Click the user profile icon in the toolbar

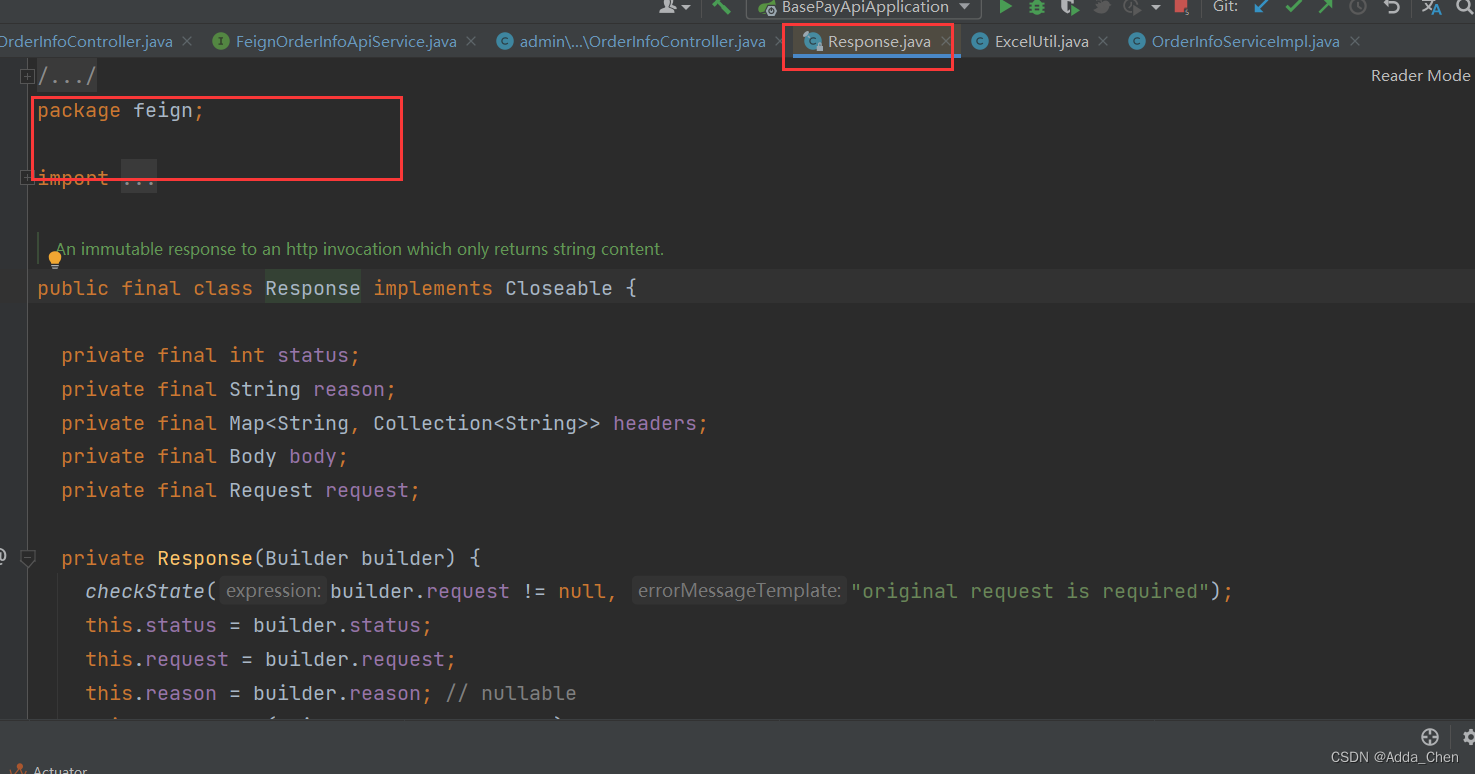pyautogui.click(x=669, y=8)
